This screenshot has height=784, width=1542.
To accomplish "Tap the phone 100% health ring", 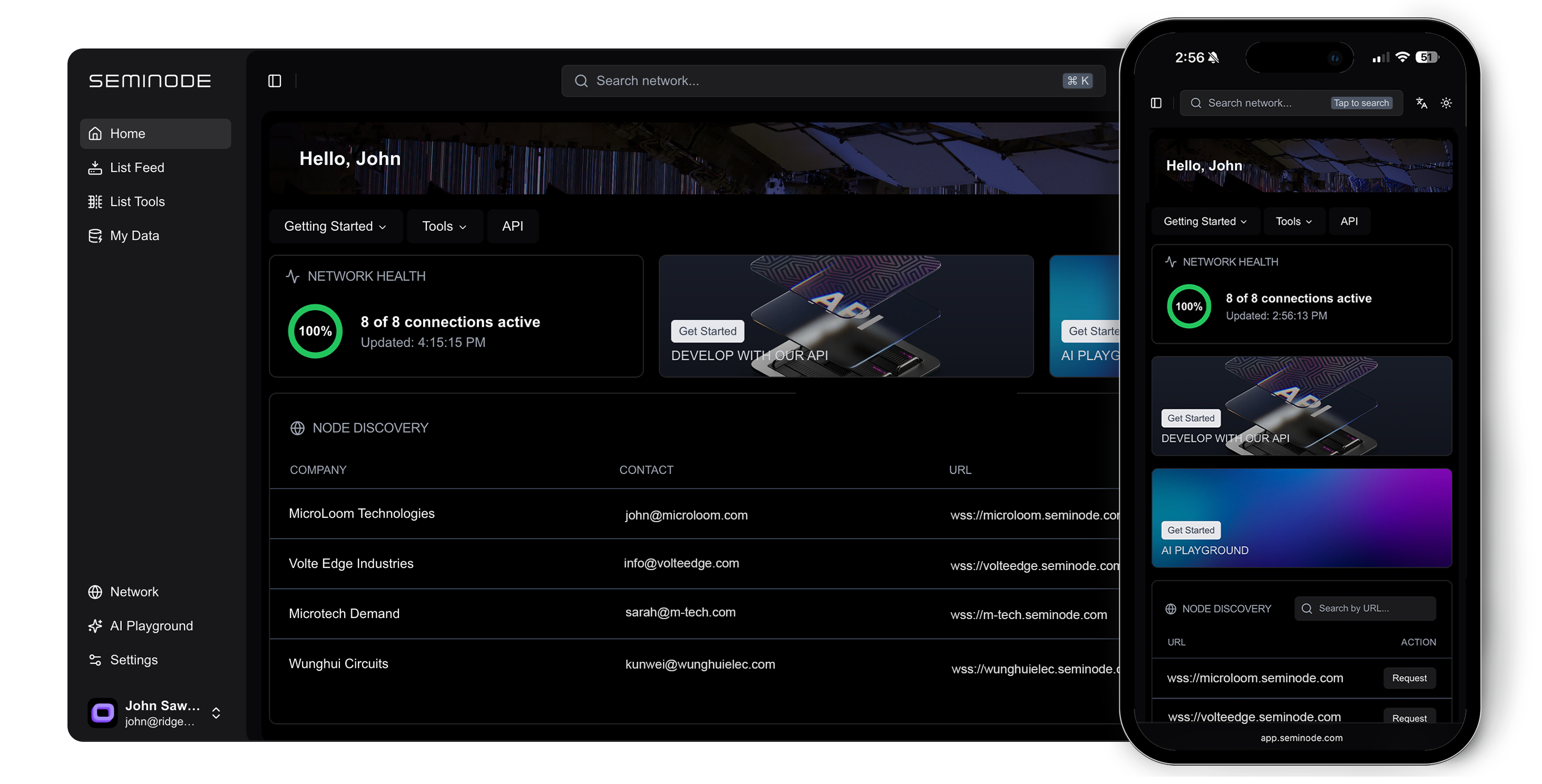I will pyautogui.click(x=1188, y=307).
